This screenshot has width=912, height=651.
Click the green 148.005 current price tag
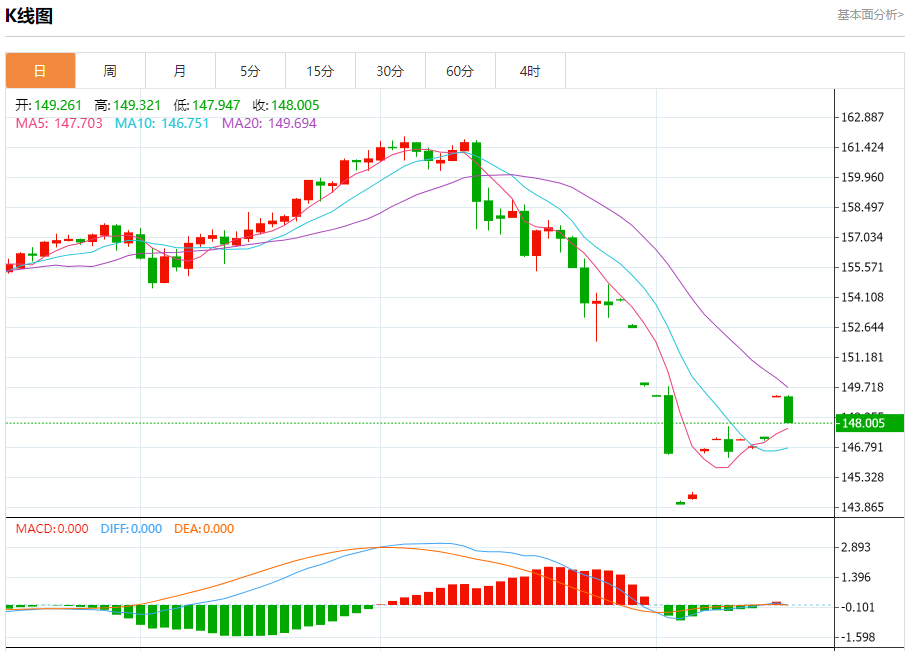point(870,423)
